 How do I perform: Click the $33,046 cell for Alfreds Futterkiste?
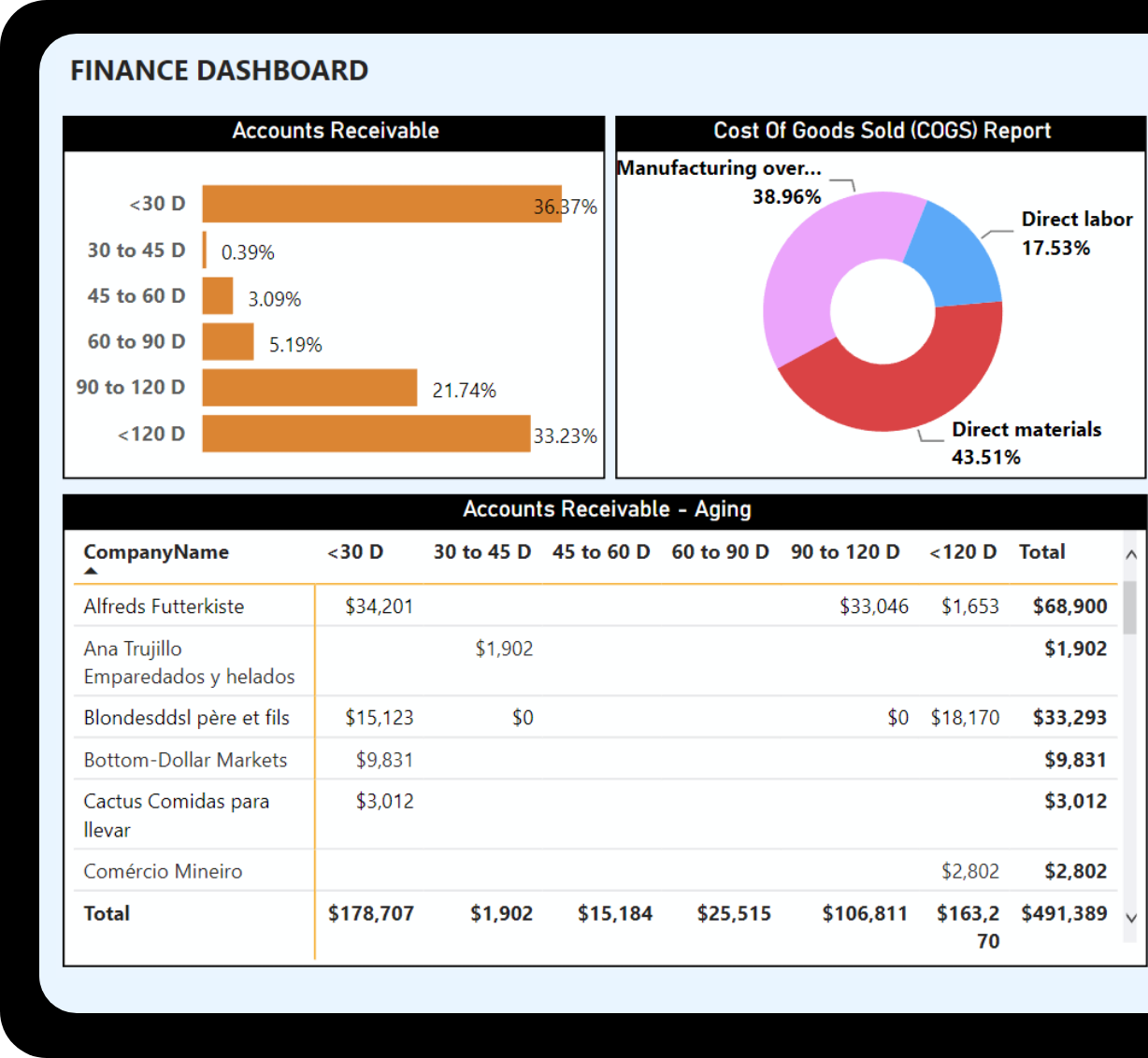(x=874, y=607)
